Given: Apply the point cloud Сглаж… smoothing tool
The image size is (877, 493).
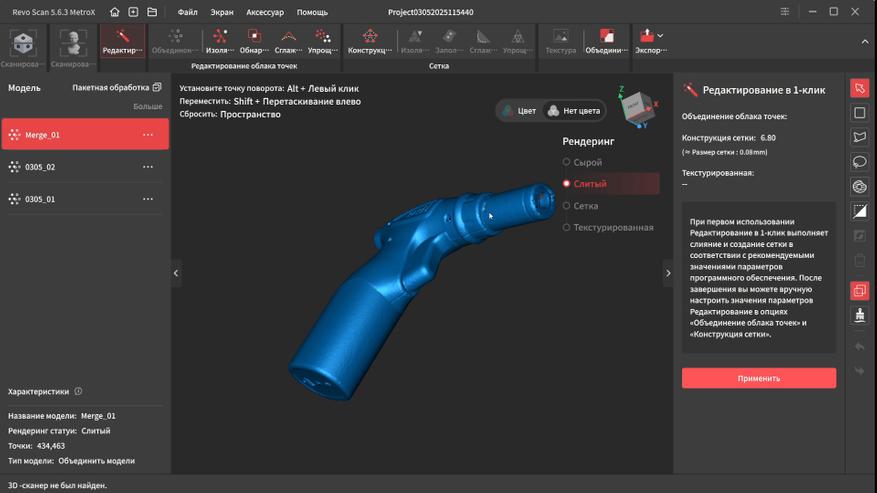Looking at the screenshot, I should [288, 41].
